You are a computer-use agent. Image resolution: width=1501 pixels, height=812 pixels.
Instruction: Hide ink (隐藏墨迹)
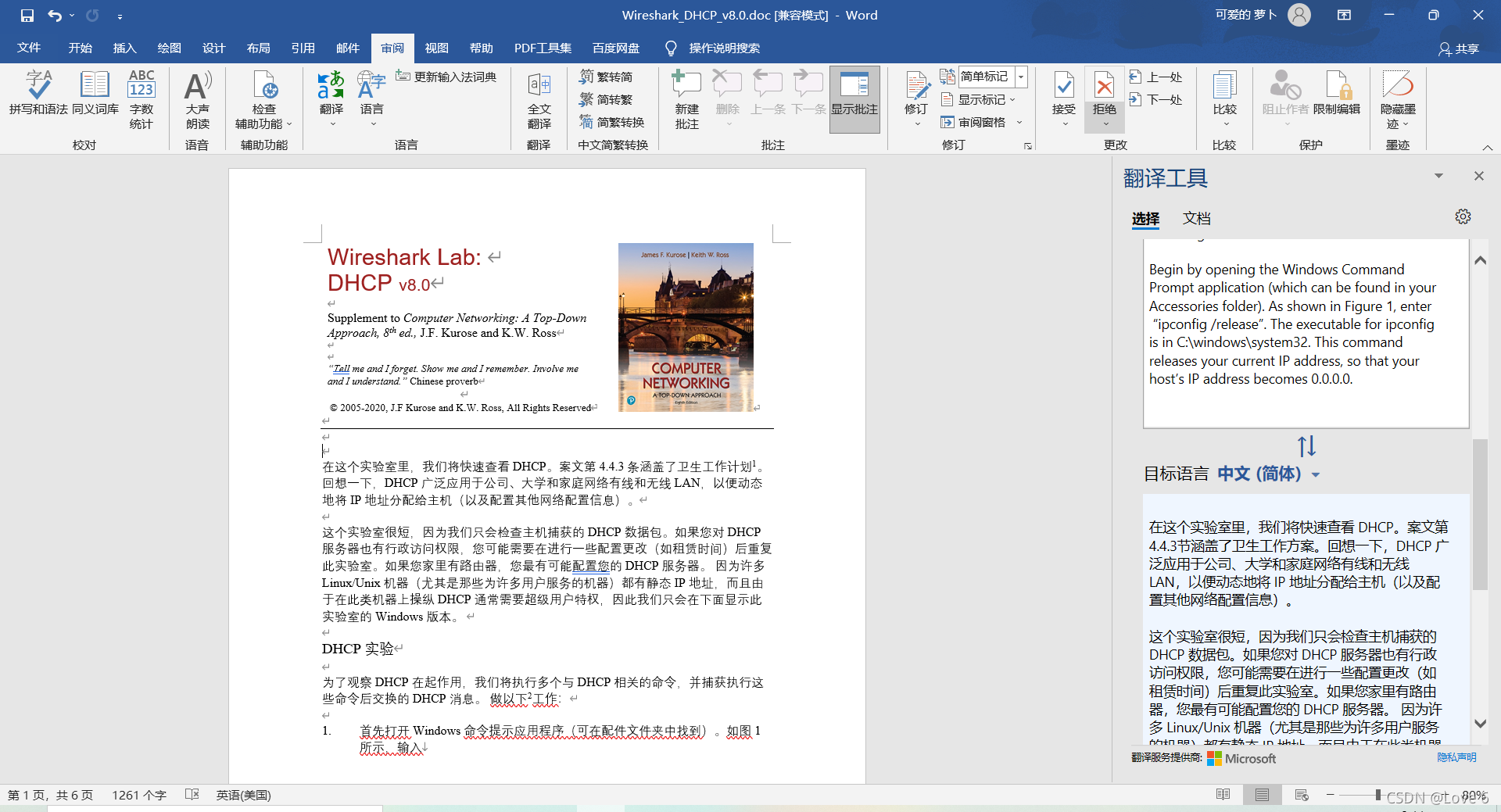tap(1398, 100)
